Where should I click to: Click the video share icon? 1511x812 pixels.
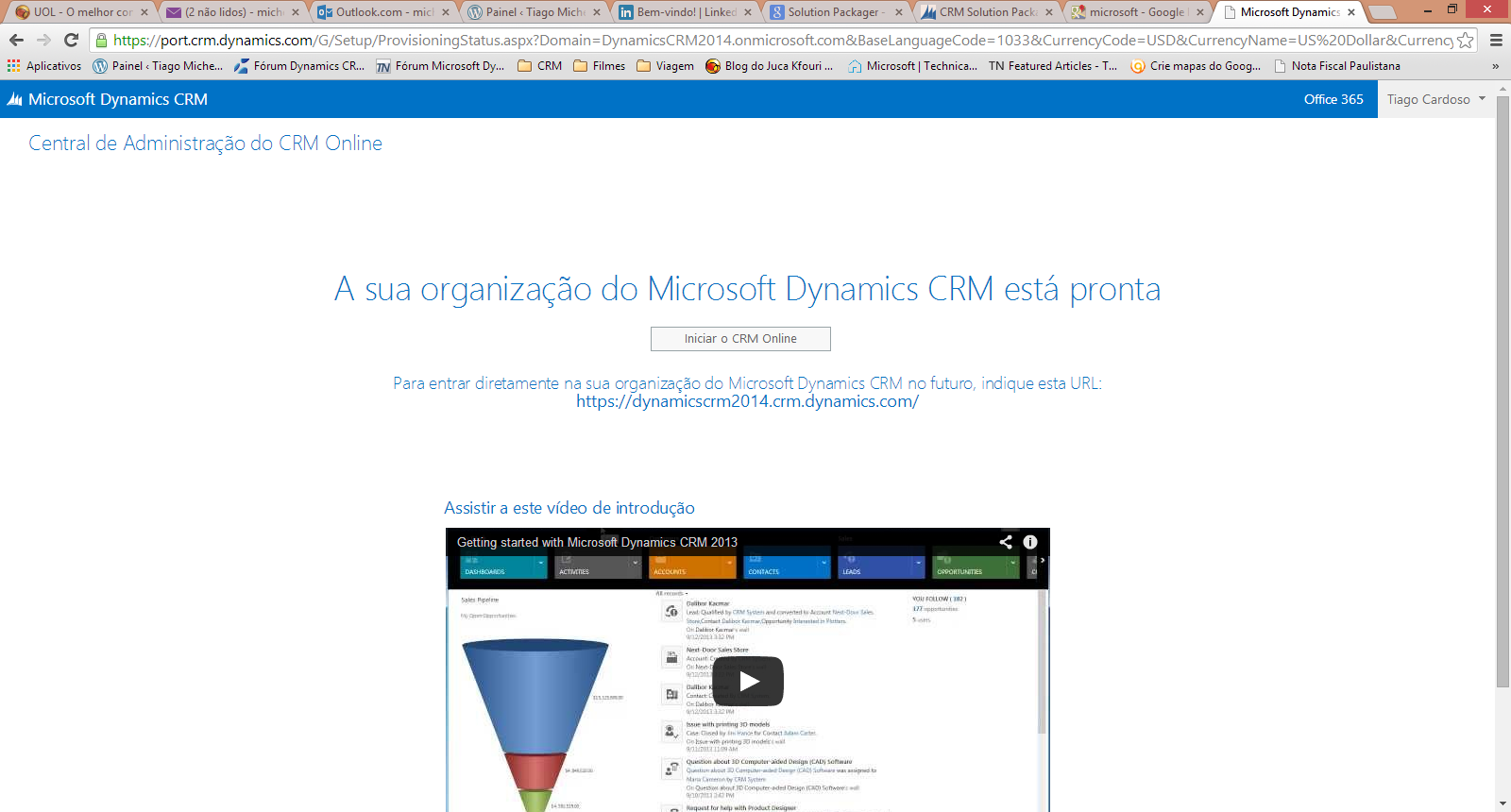click(x=1006, y=542)
